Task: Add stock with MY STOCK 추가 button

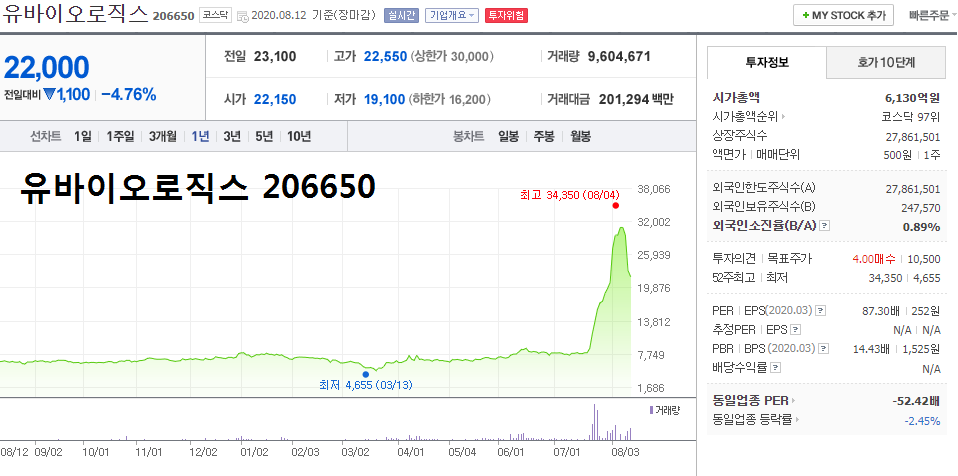Action: coord(843,15)
